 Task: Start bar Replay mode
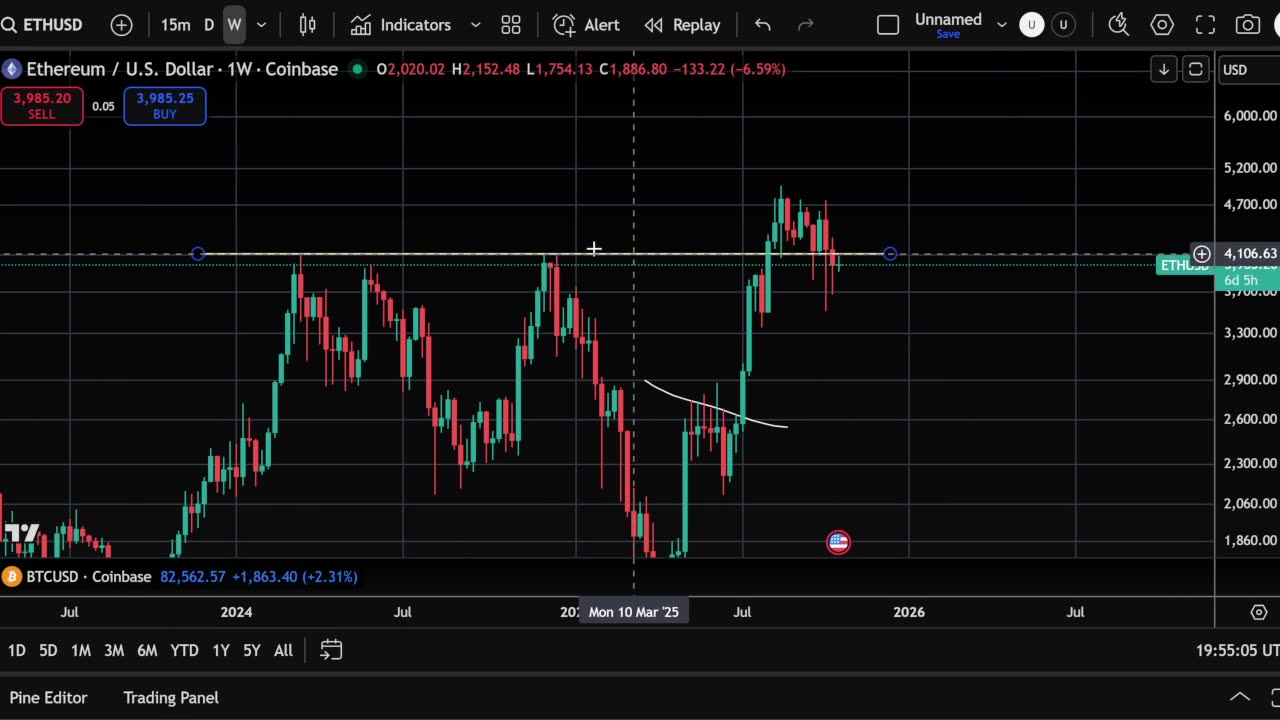(683, 25)
